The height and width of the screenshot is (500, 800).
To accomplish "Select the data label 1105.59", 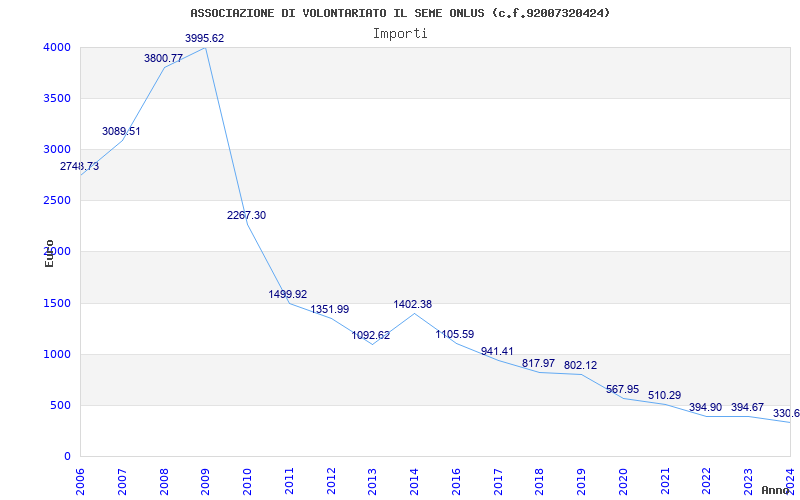I will [455, 334].
